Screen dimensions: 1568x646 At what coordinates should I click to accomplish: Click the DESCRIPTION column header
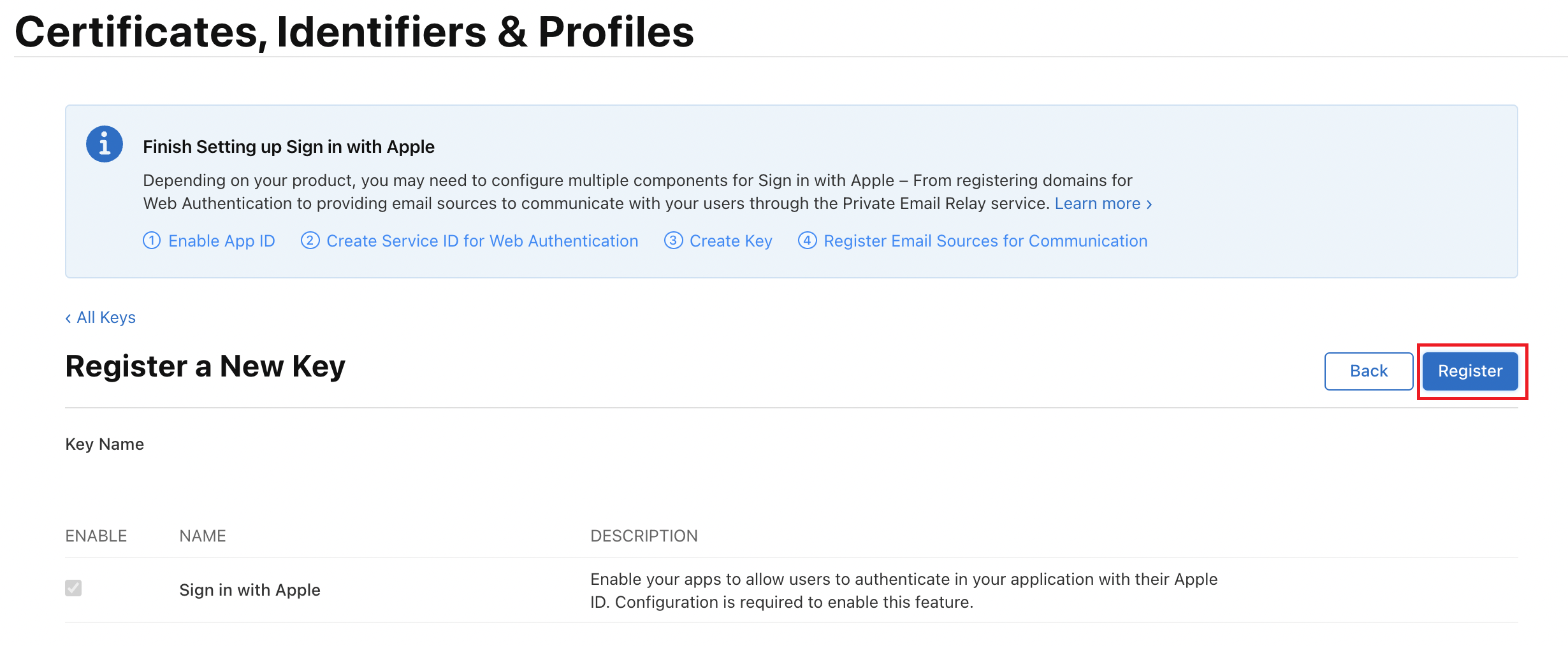click(x=644, y=536)
